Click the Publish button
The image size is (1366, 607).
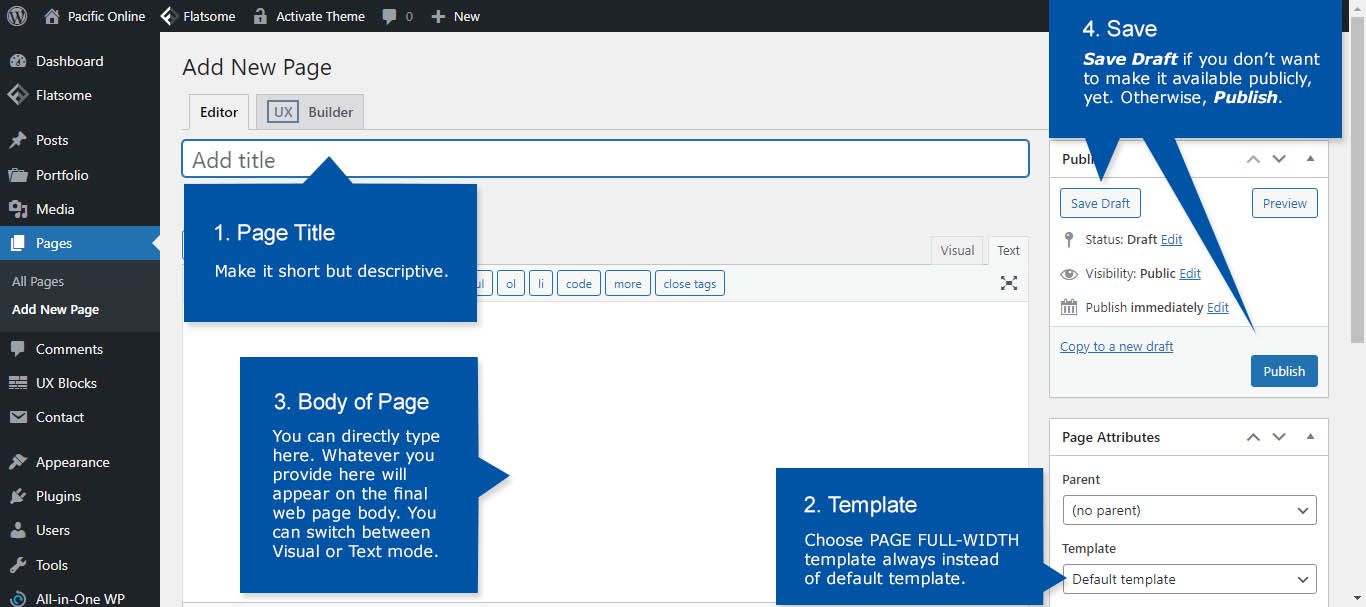click(x=1283, y=371)
